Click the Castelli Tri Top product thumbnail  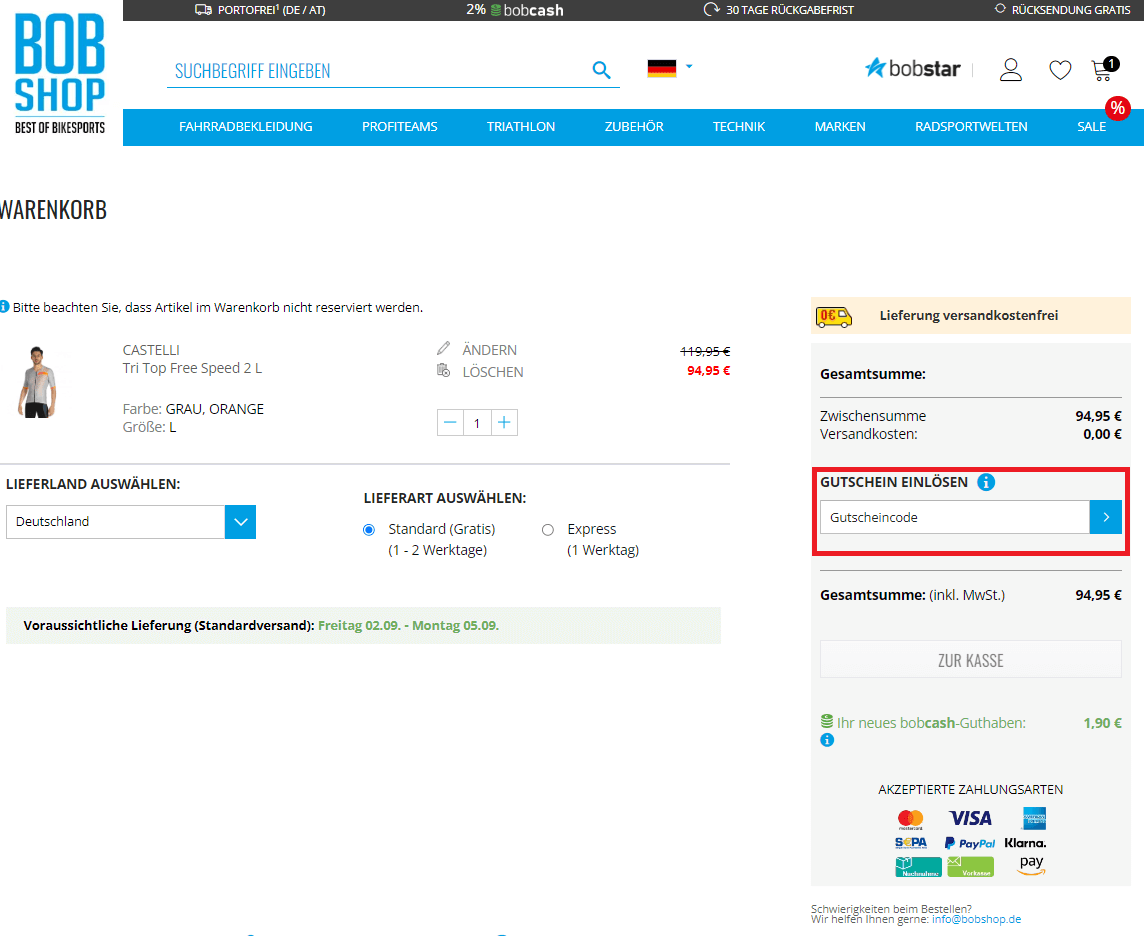click(x=37, y=381)
